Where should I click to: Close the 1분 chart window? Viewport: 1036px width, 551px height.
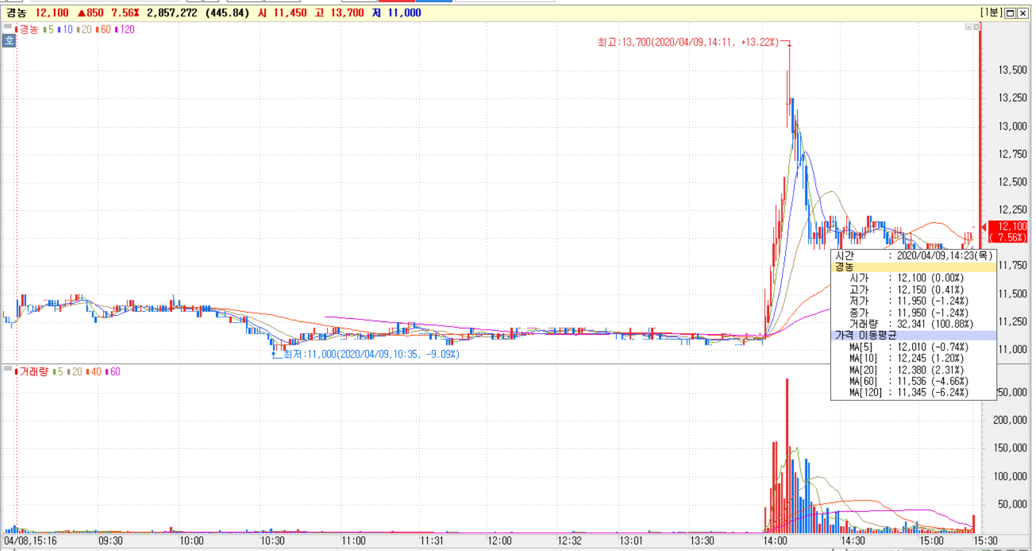pos(1023,13)
